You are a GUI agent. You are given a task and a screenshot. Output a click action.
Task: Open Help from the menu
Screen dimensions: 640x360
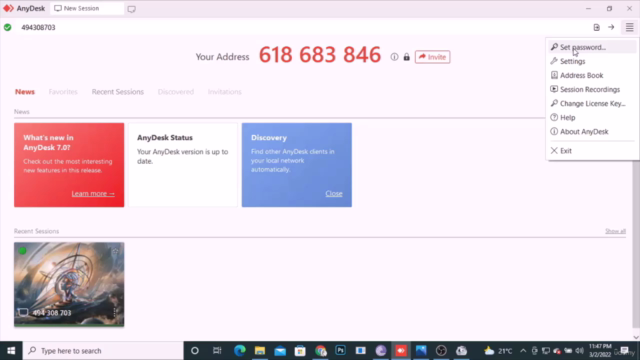coord(592,118)
